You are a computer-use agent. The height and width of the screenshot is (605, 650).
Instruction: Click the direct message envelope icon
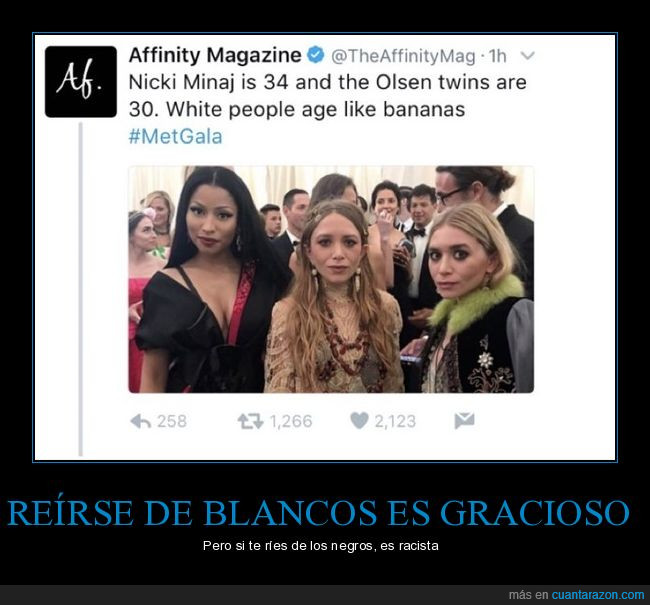point(464,420)
